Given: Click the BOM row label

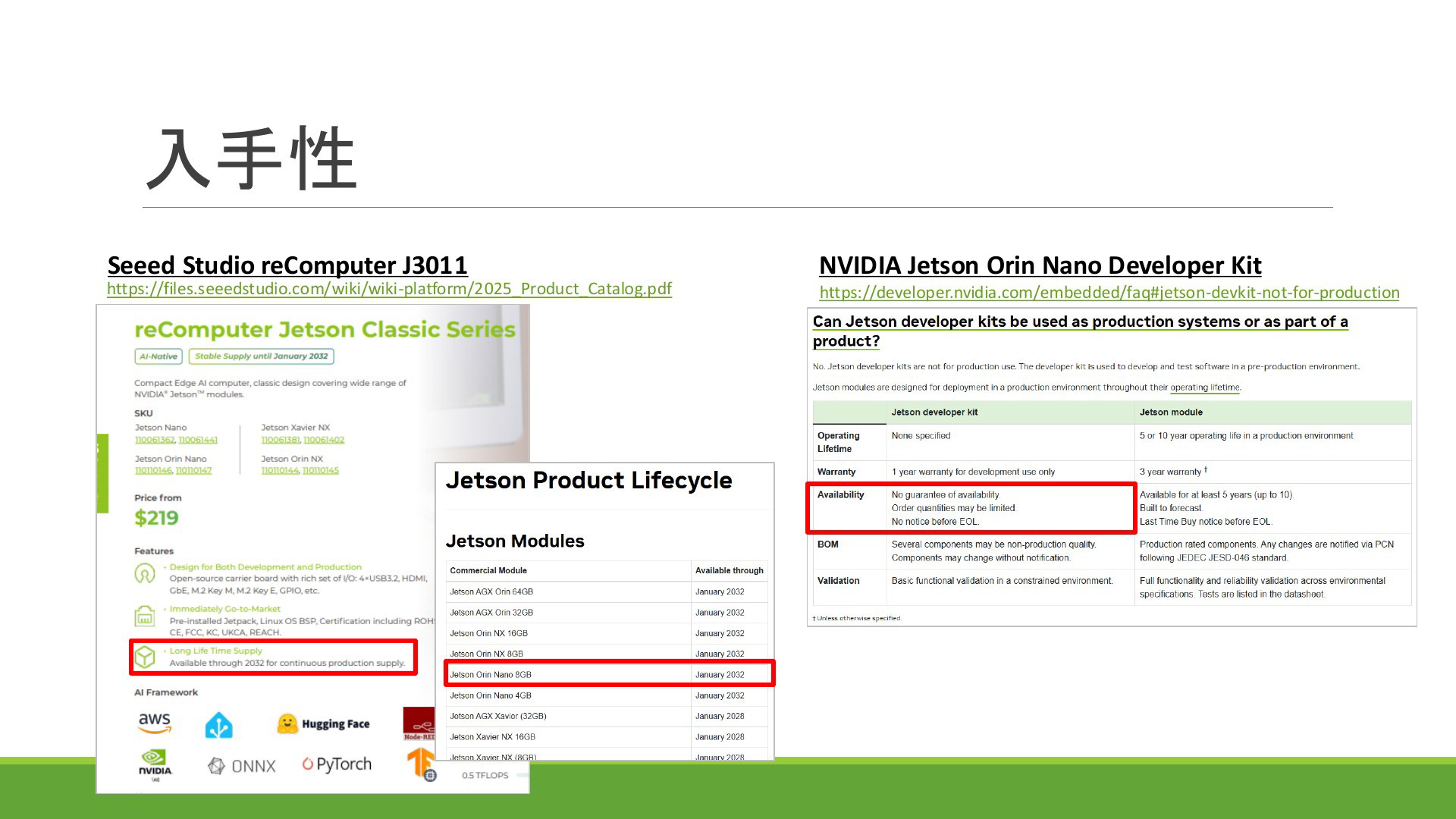Looking at the screenshot, I should (x=828, y=544).
